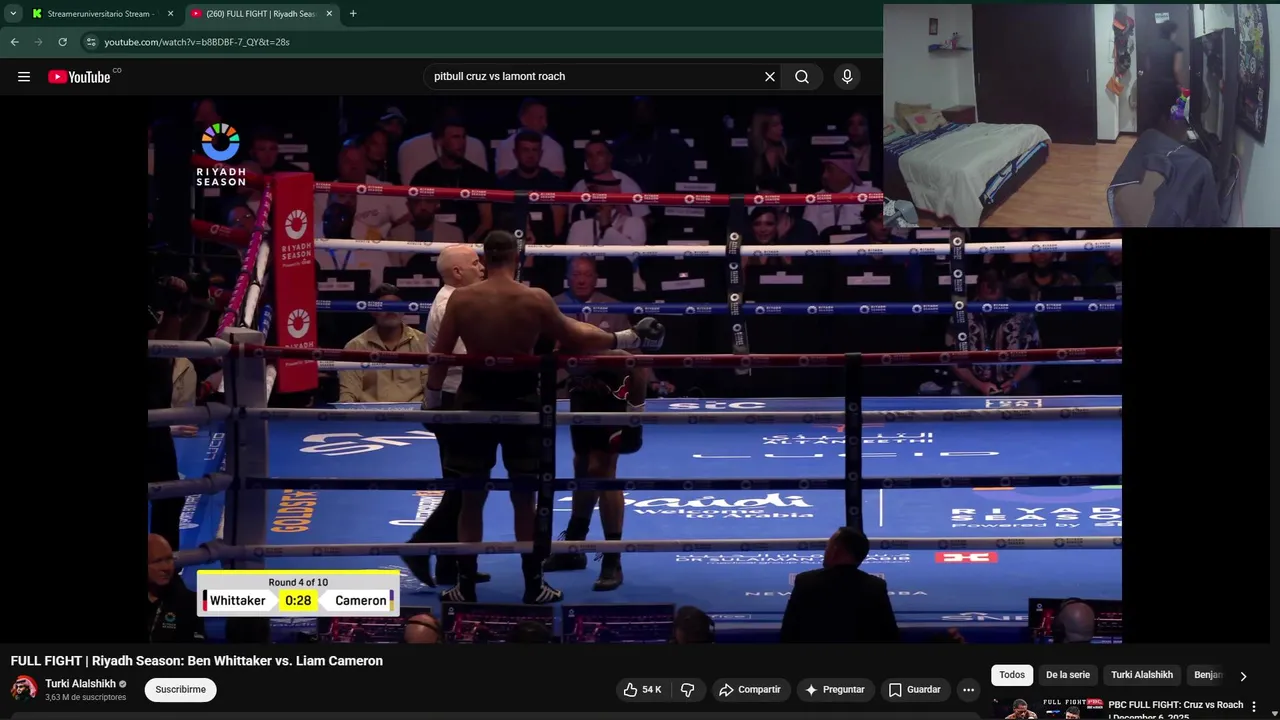Image resolution: width=1280 pixels, height=720 pixels.
Task: Like the video (54 K)
Action: coord(642,690)
